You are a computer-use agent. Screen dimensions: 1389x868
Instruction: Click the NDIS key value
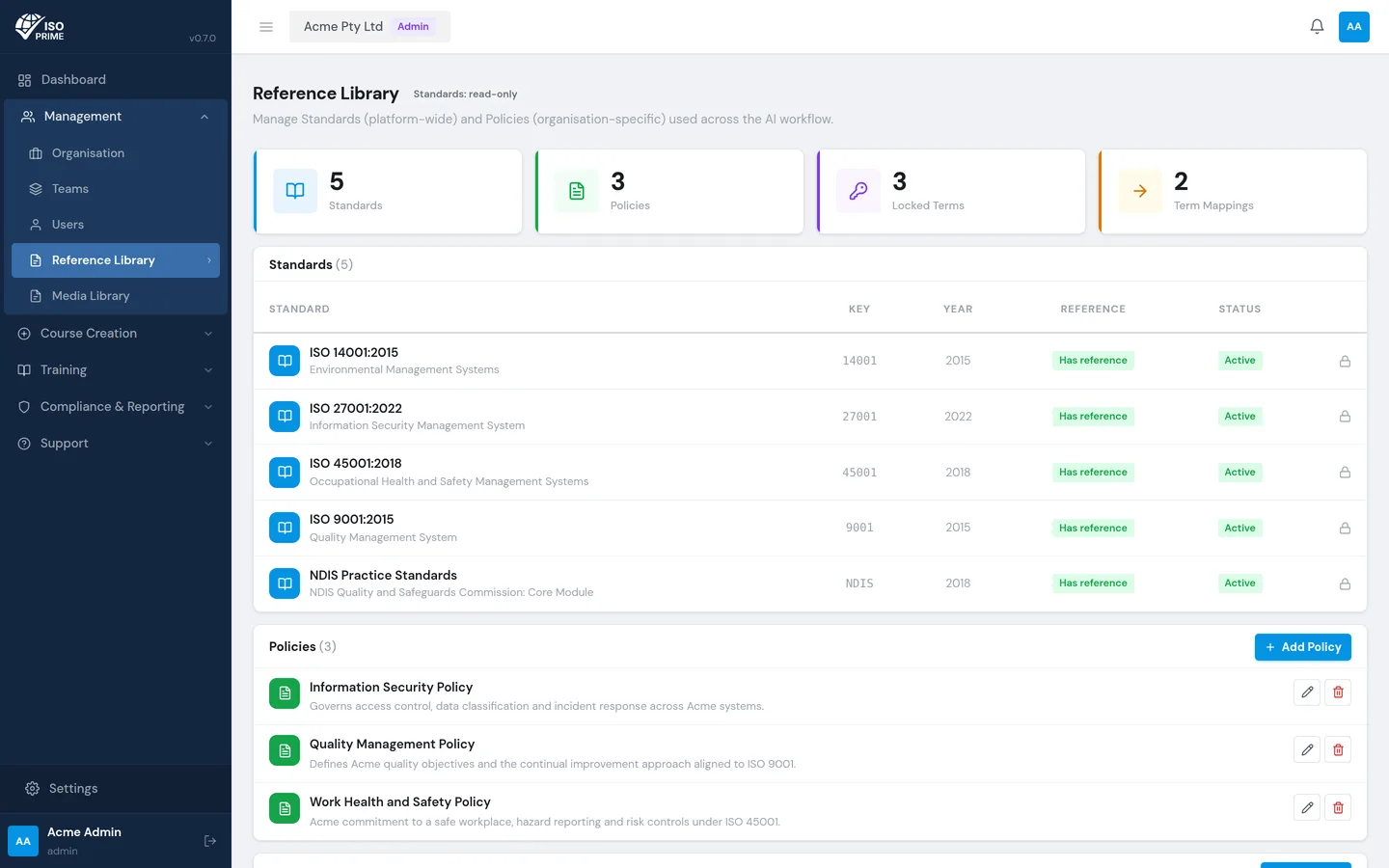click(859, 583)
